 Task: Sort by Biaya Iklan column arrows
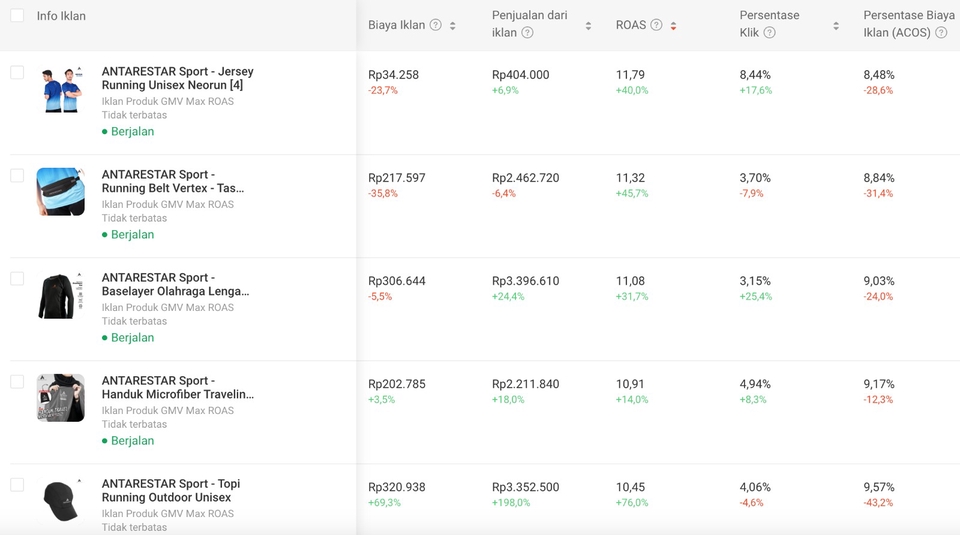(x=452, y=26)
